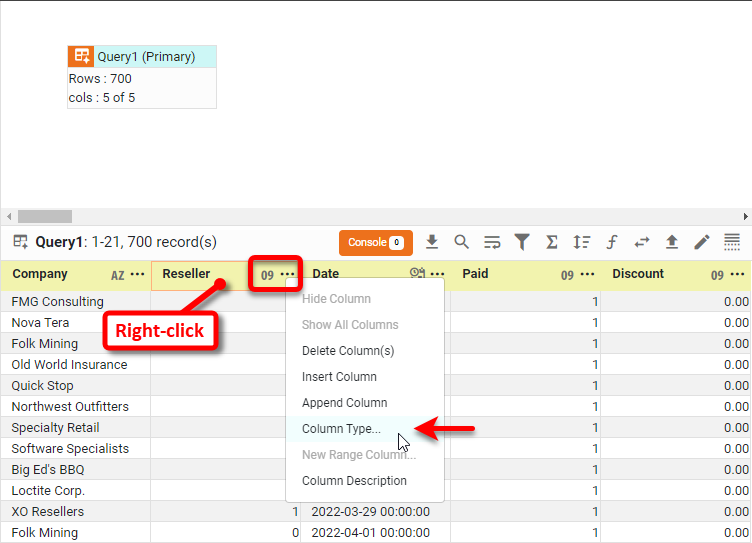Choose Insert Column in the menu
Screen dimensions: 752x543
[x=339, y=377]
